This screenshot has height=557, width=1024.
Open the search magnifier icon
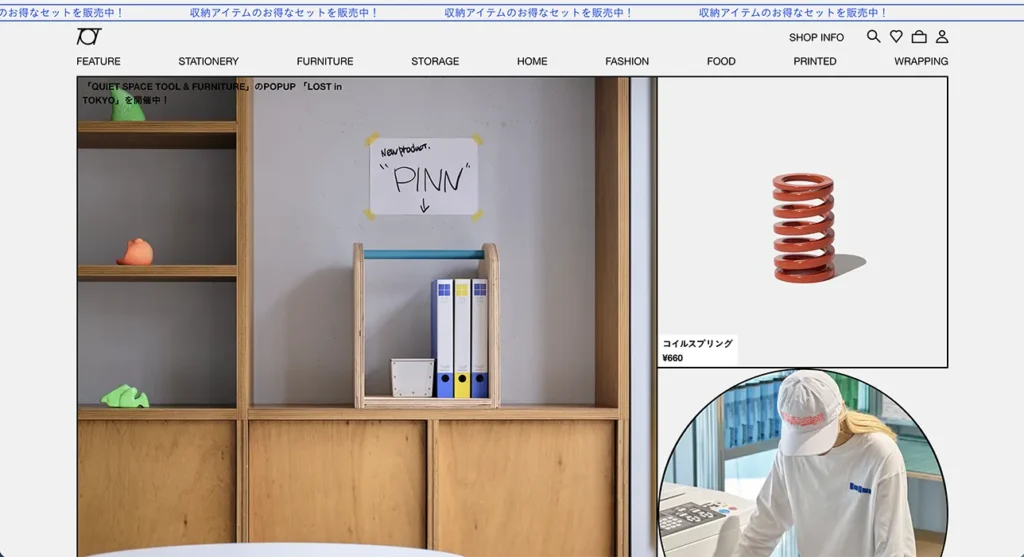[x=873, y=37]
